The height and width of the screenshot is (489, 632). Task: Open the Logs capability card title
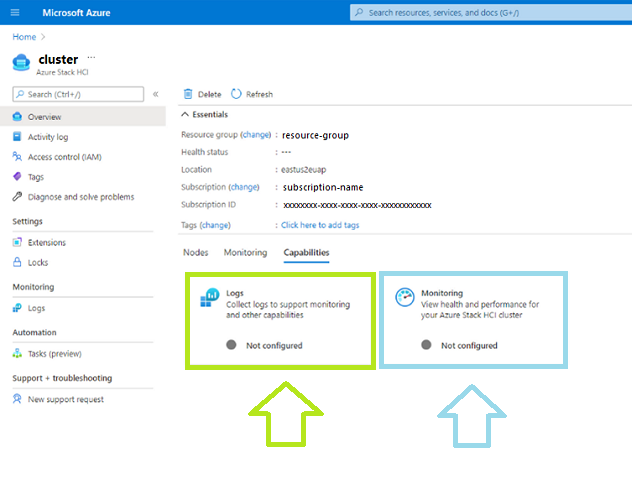point(235,293)
